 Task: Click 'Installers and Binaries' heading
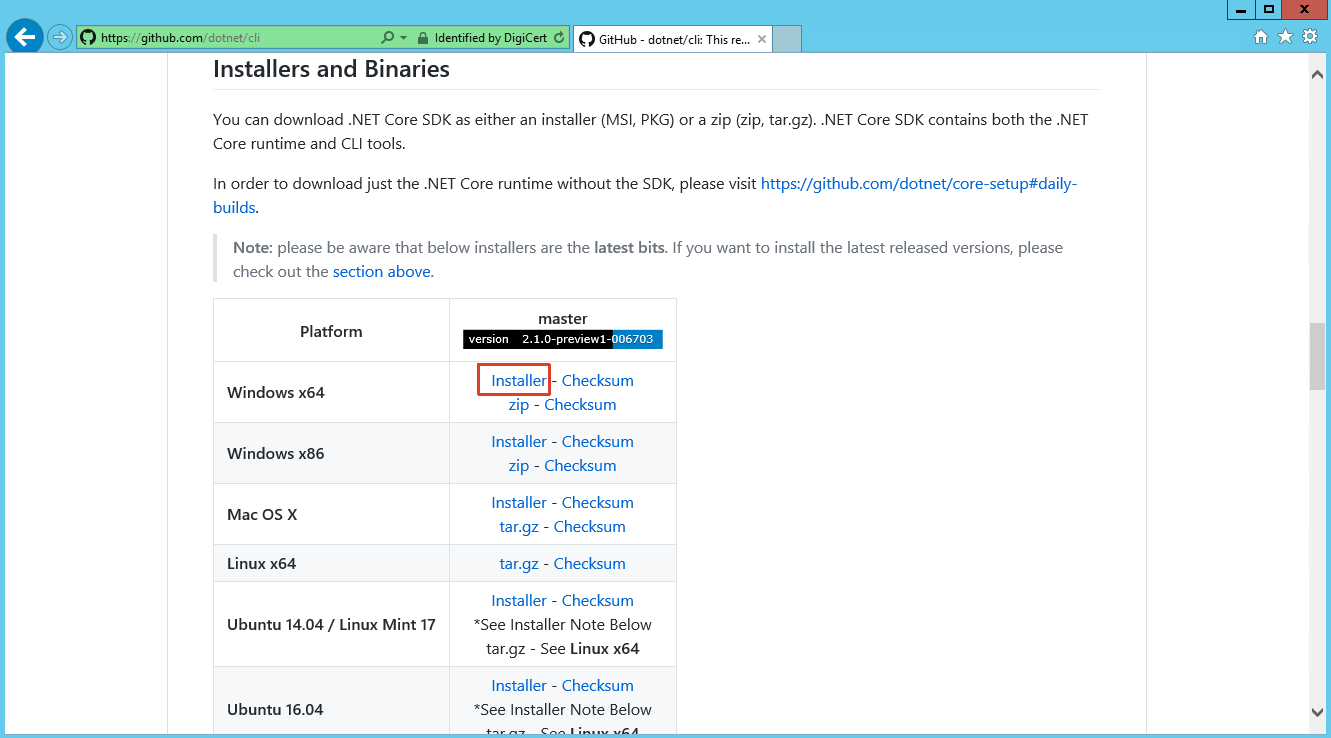point(331,69)
